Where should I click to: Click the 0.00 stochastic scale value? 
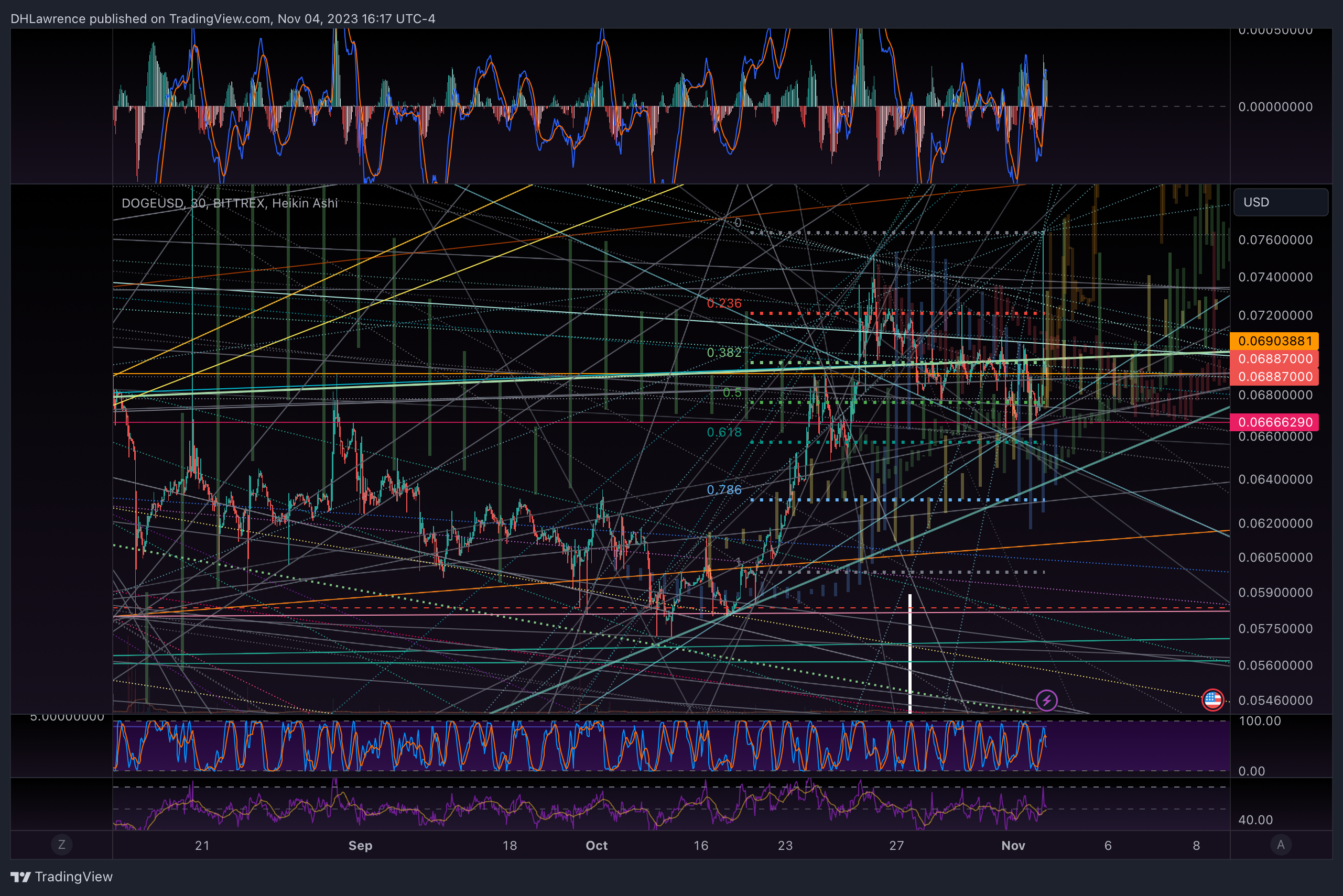click(x=1251, y=771)
